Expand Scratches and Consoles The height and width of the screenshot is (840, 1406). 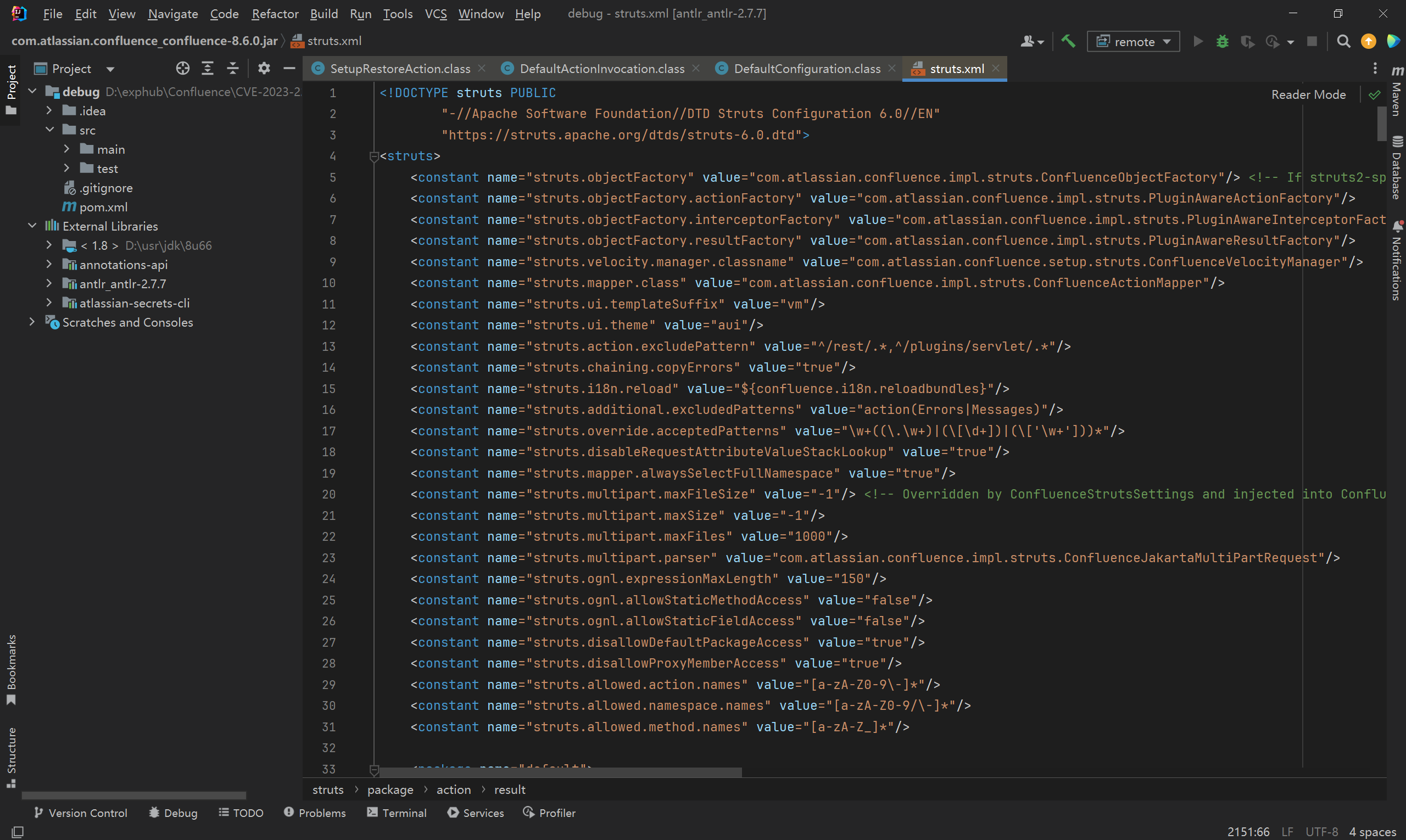point(32,322)
